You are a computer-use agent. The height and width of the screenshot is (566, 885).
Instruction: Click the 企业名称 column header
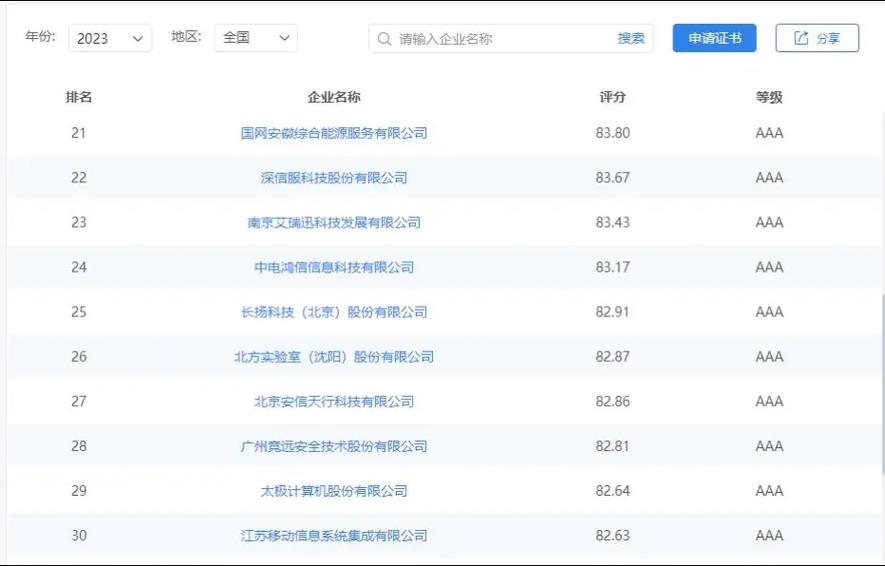334,97
